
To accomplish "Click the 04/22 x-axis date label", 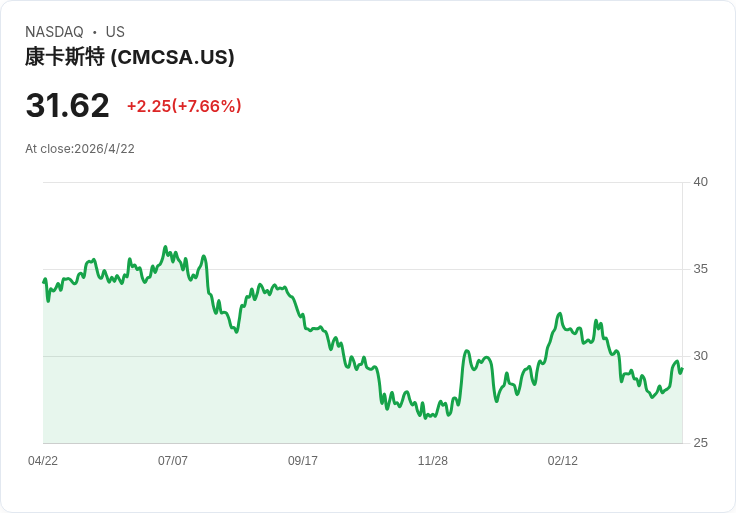I will 43,460.
